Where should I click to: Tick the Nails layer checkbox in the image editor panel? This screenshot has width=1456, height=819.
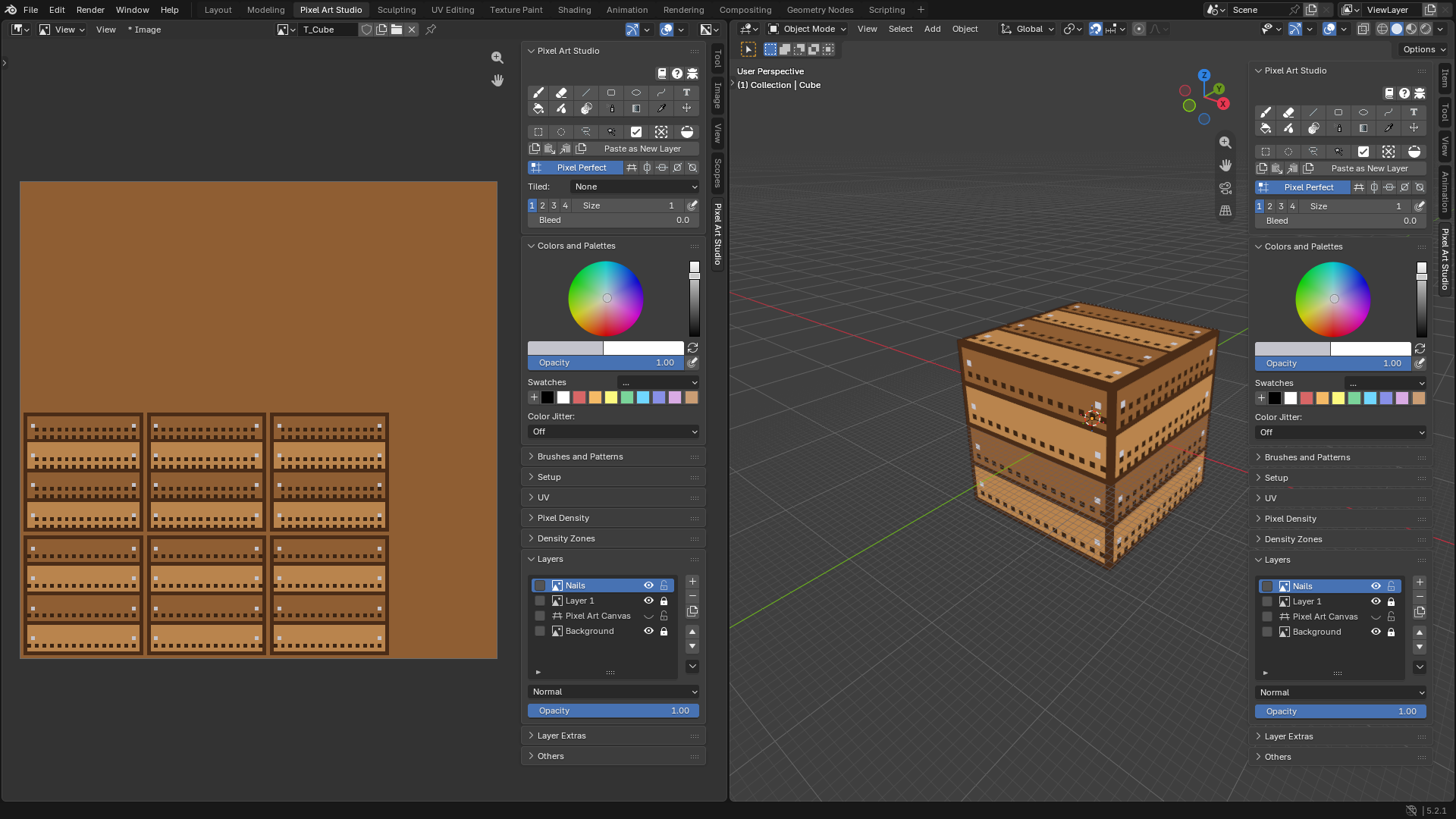(540, 585)
